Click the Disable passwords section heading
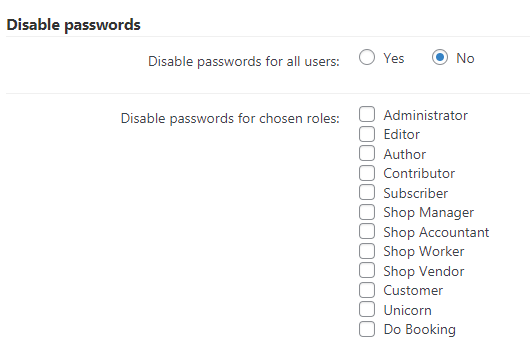Image resolution: width=530 pixels, height=362 pixels. (73, 25)
